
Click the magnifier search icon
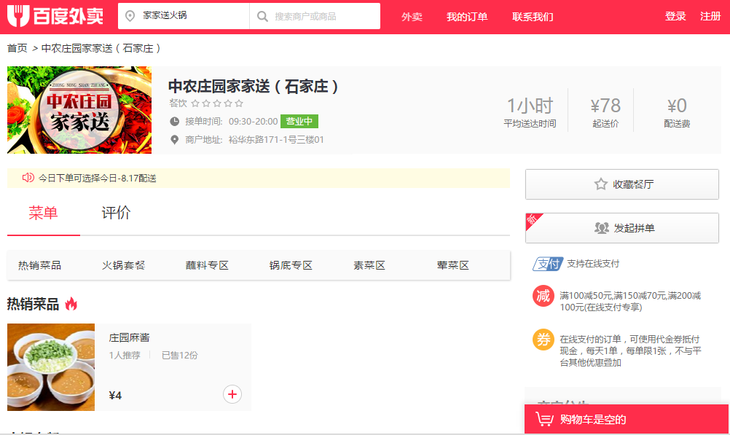(262, 16)
